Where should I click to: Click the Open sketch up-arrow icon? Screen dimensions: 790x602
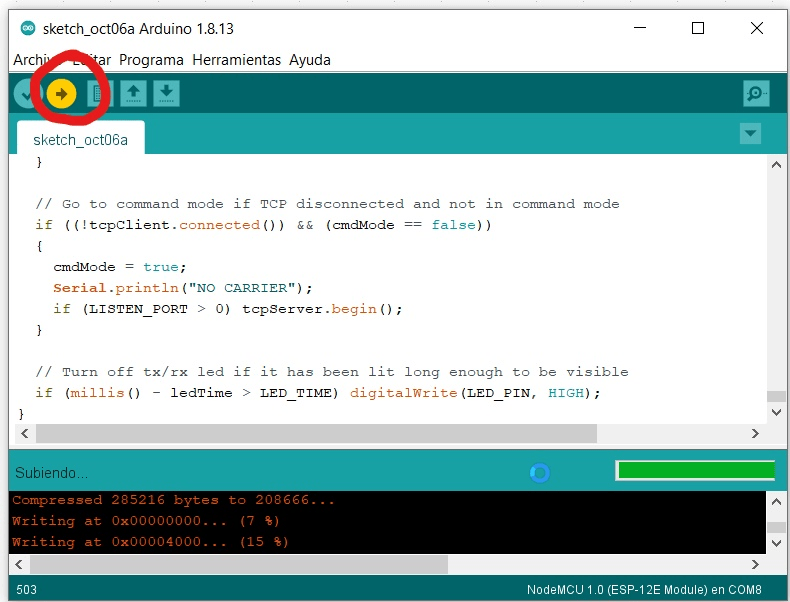[133, 94]
